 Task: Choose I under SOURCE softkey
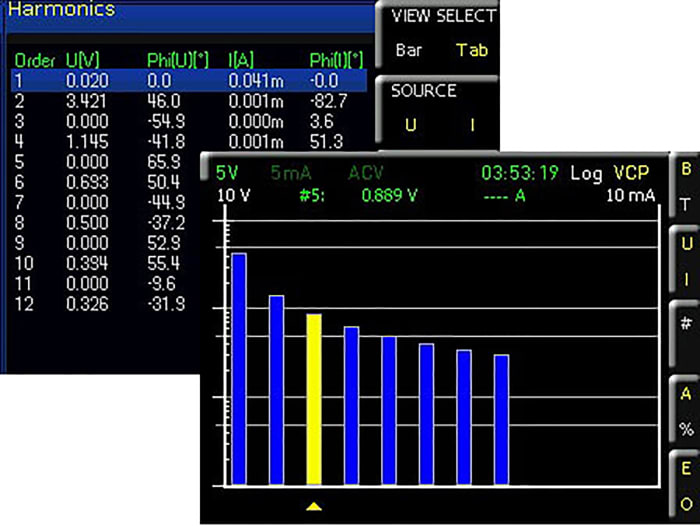472,125
